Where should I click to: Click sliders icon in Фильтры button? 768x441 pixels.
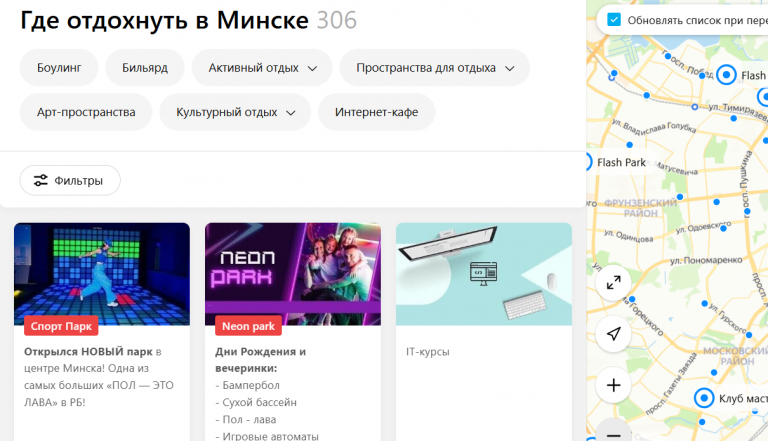(x=41, y=180)
